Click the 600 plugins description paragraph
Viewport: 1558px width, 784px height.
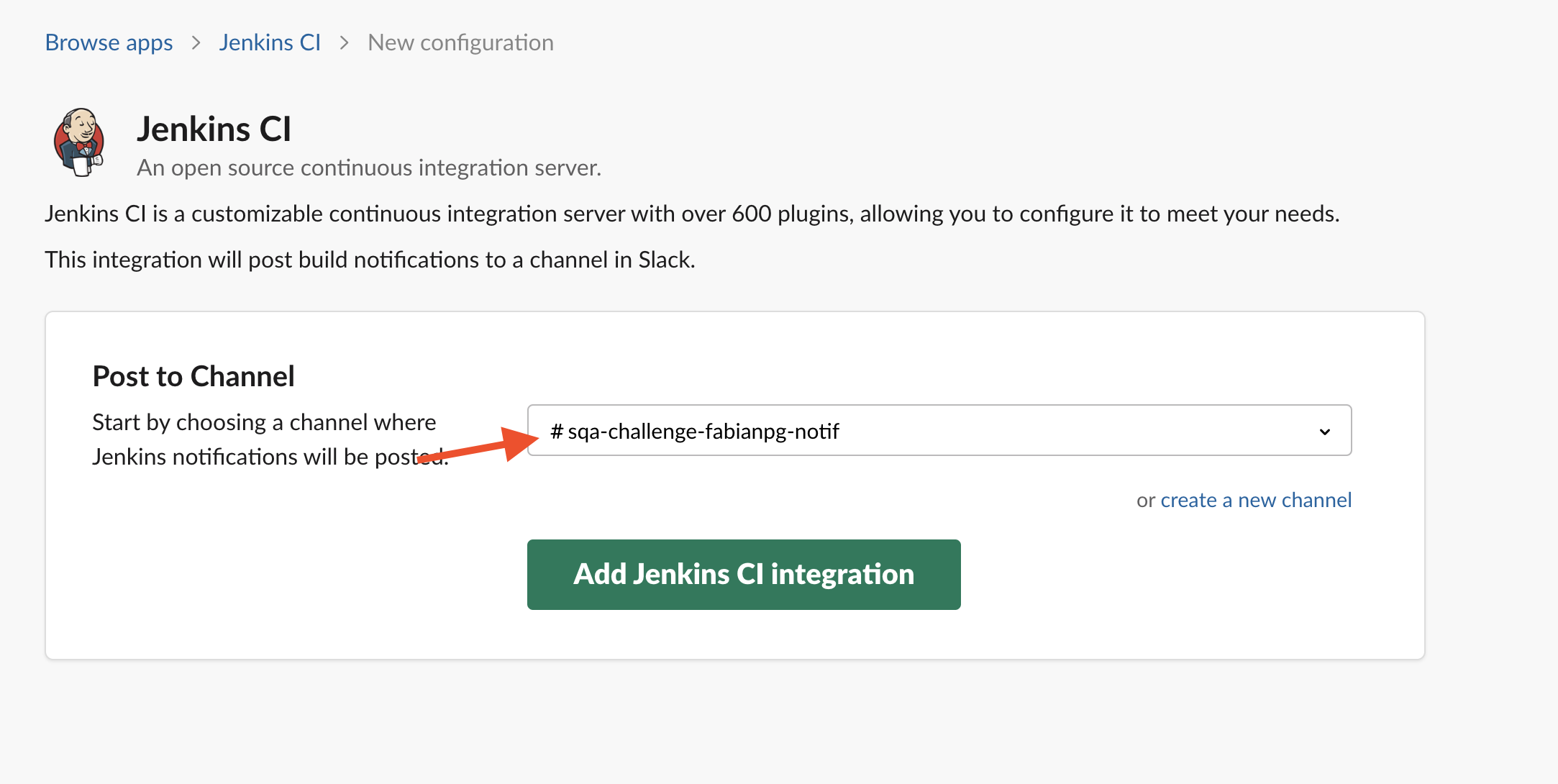coord(692,214)
